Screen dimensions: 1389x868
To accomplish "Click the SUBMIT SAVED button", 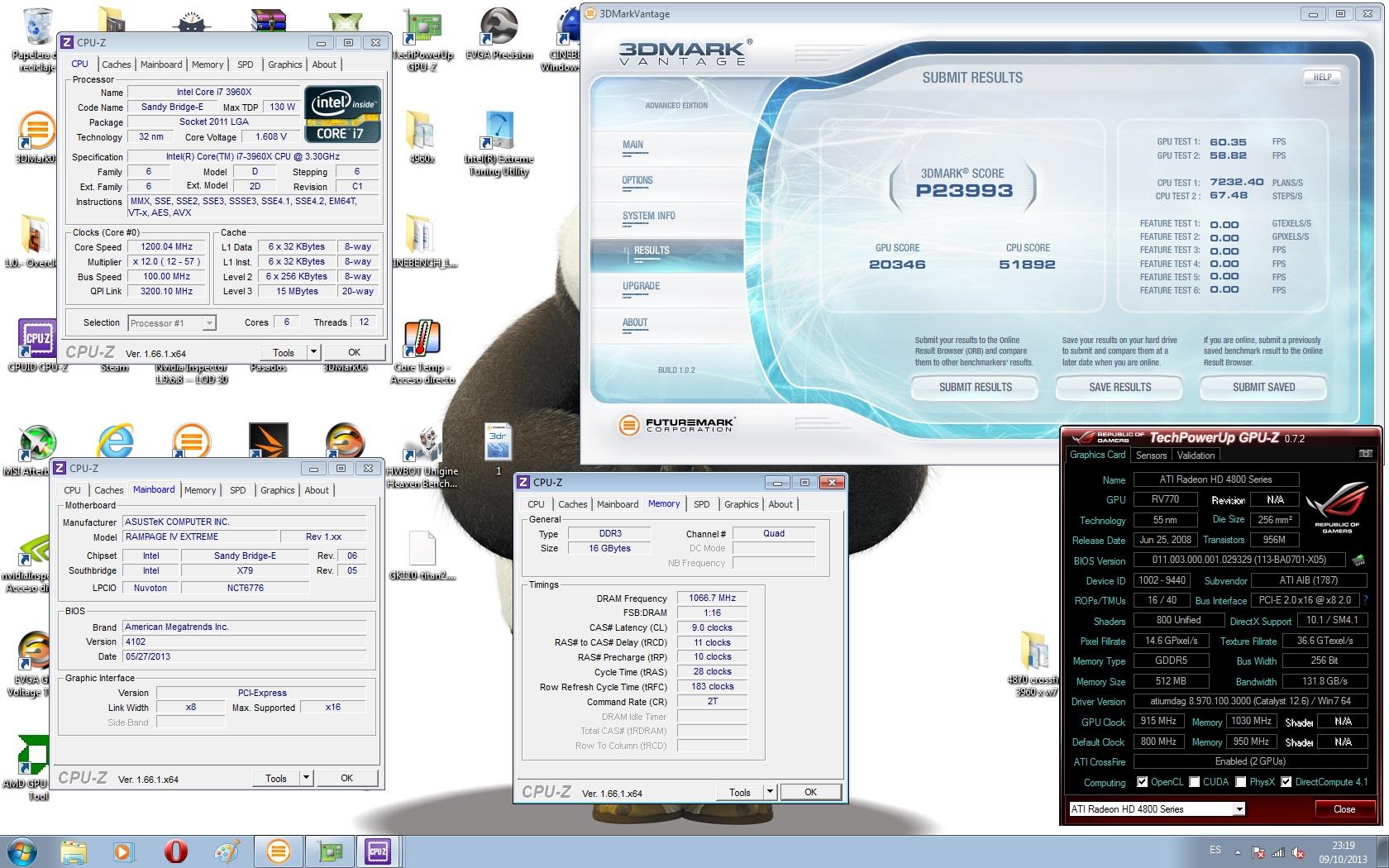I will (x=1263, y=387).
